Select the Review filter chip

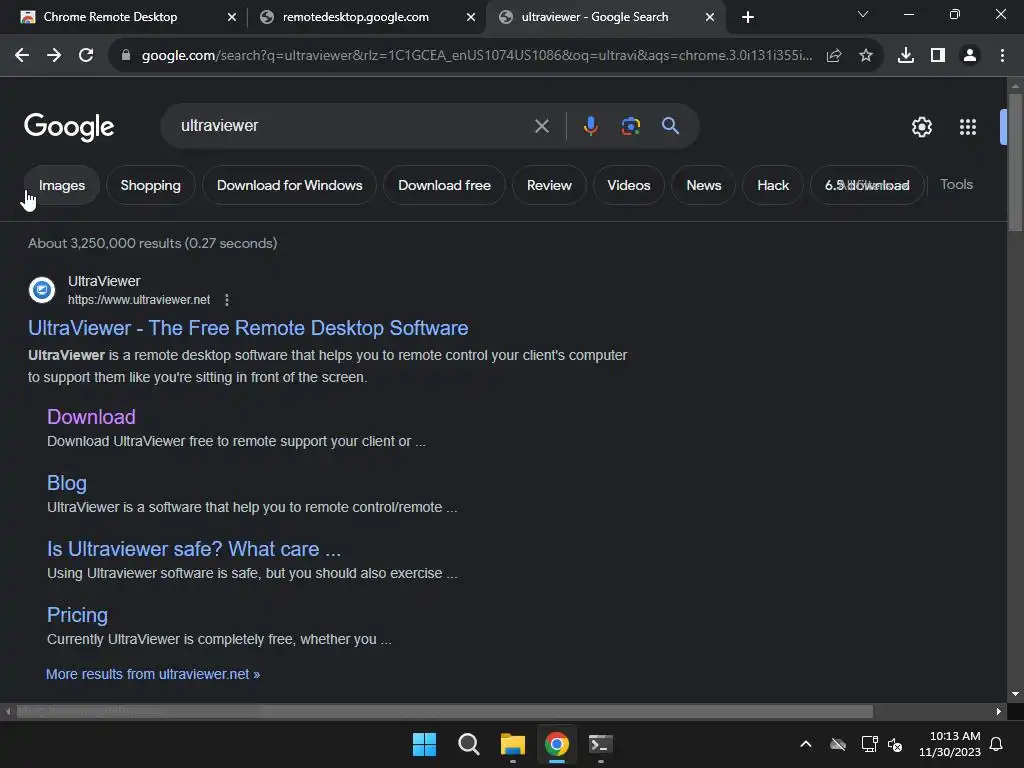pos(549,185)
